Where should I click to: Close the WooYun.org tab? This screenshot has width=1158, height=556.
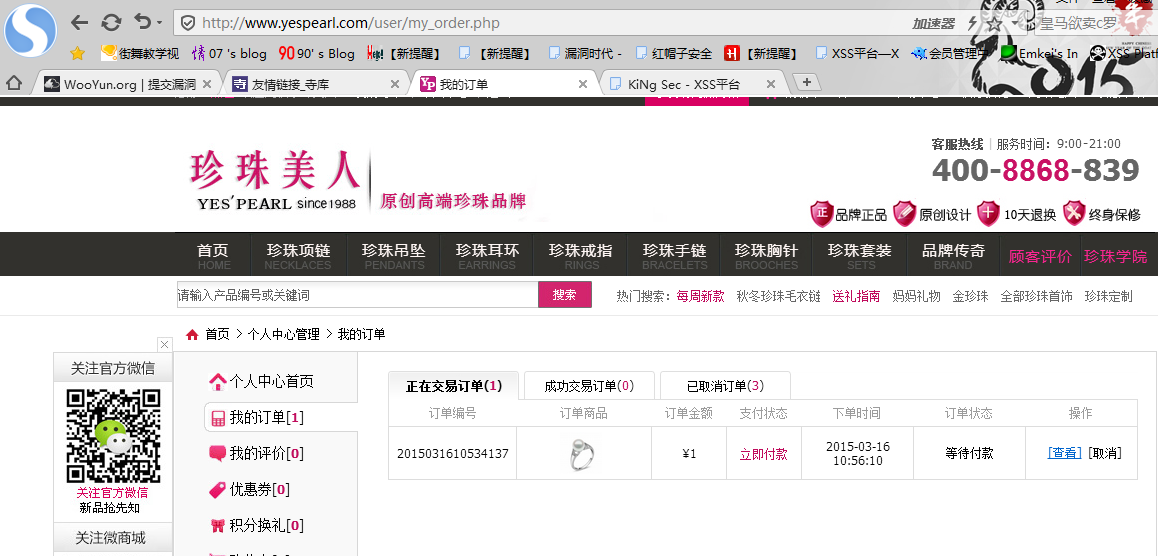click(x=207, y=84)
